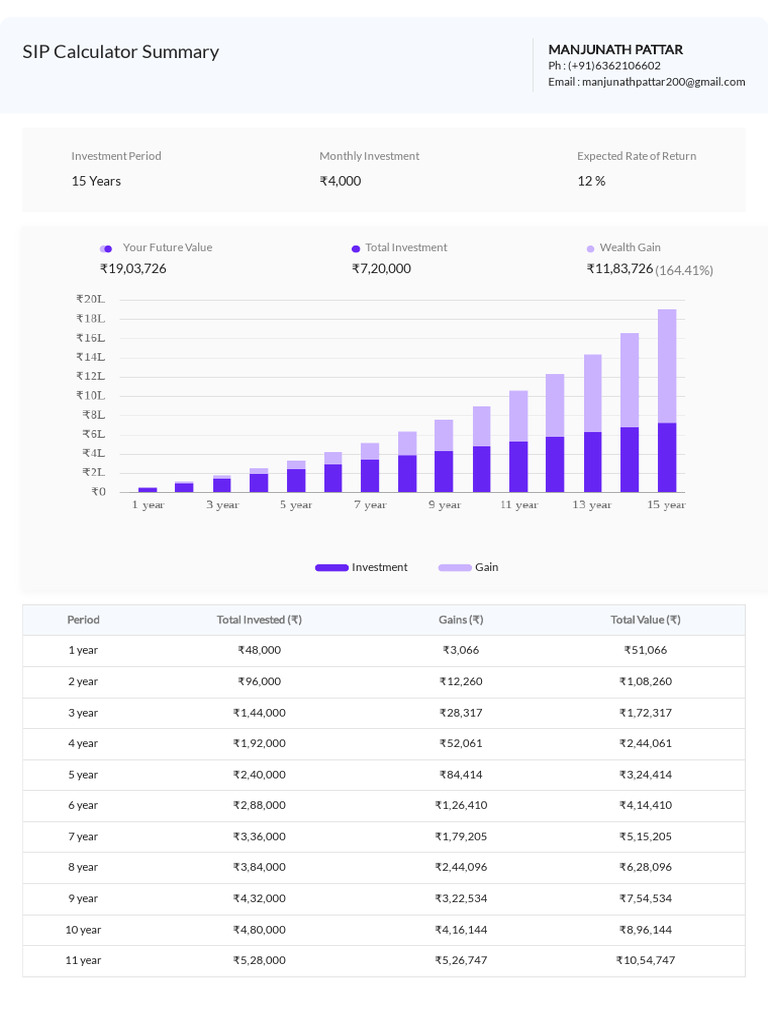768x1024 pixels.
Task: Select the Total Investment indicator dot
Action: tap(356, 249)
